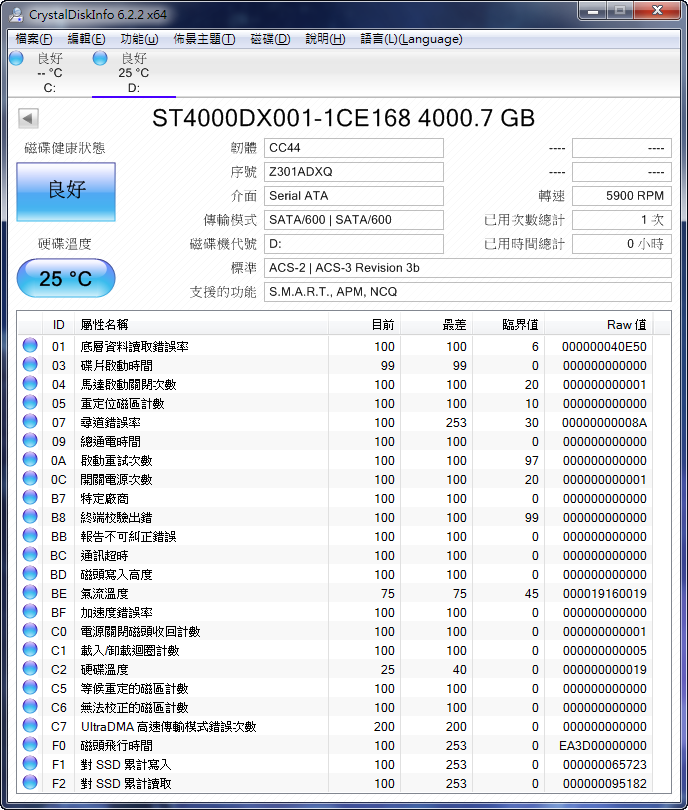The image size is (688, 810).
Task: Click the disk model title ST4000DX001-1CE168
Action: tap(281, 118)
